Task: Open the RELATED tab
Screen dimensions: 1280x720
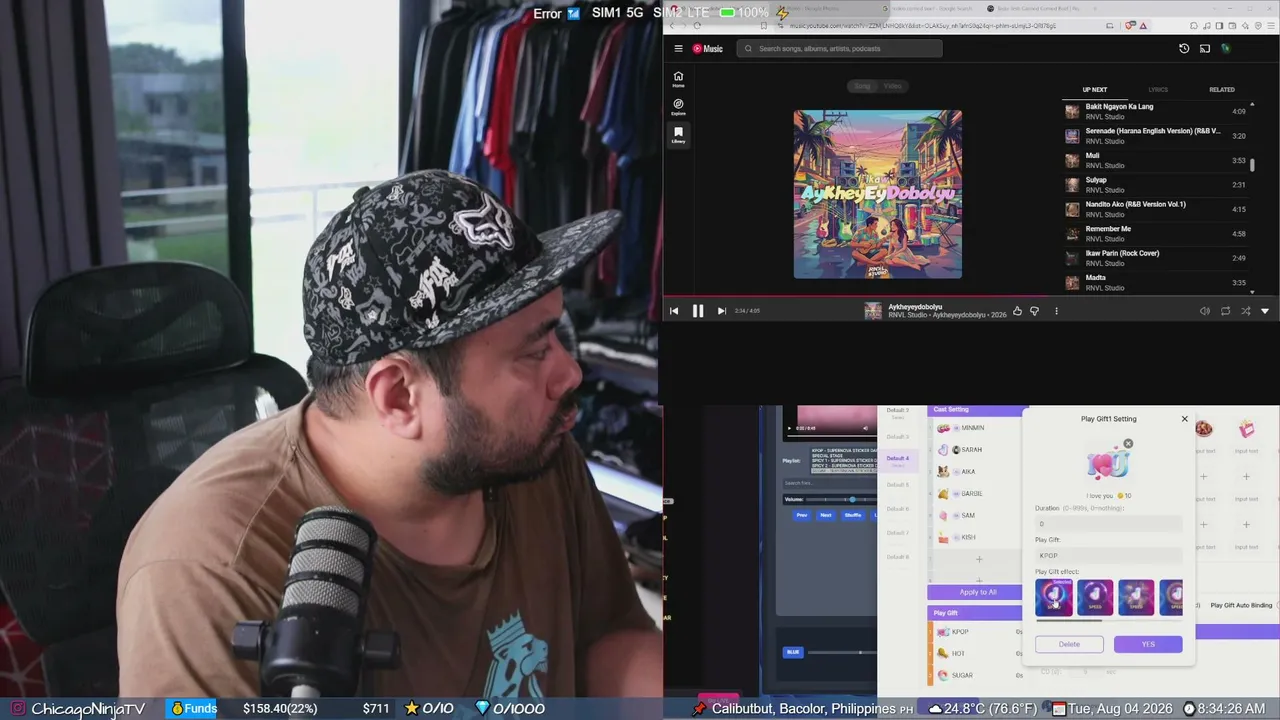Action: click(1222, 90)
